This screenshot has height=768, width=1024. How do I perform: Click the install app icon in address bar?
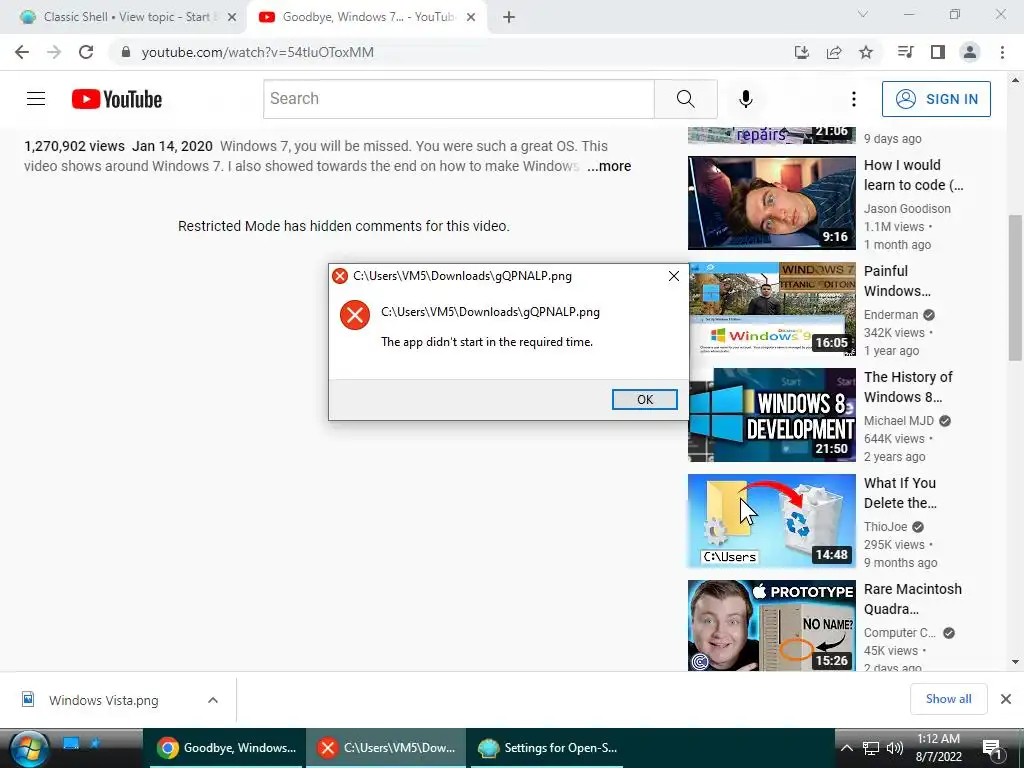(802, 52)
